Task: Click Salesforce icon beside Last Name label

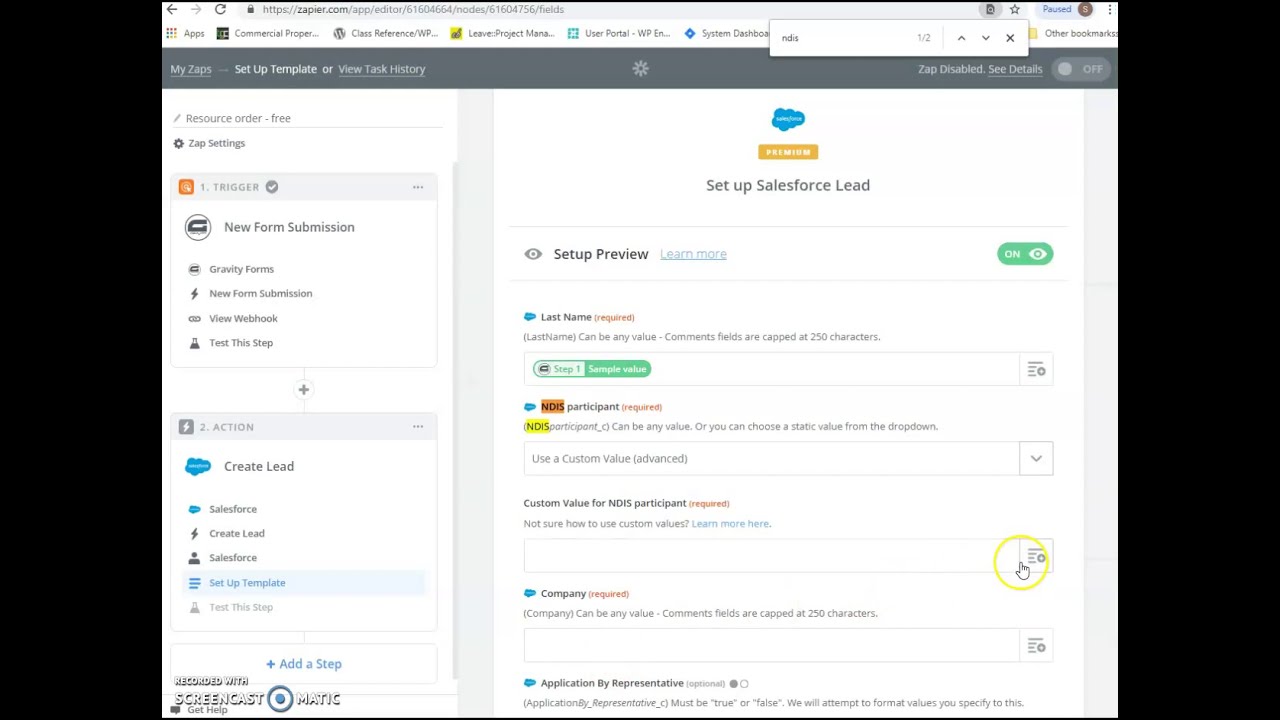Action: point(530,317)
